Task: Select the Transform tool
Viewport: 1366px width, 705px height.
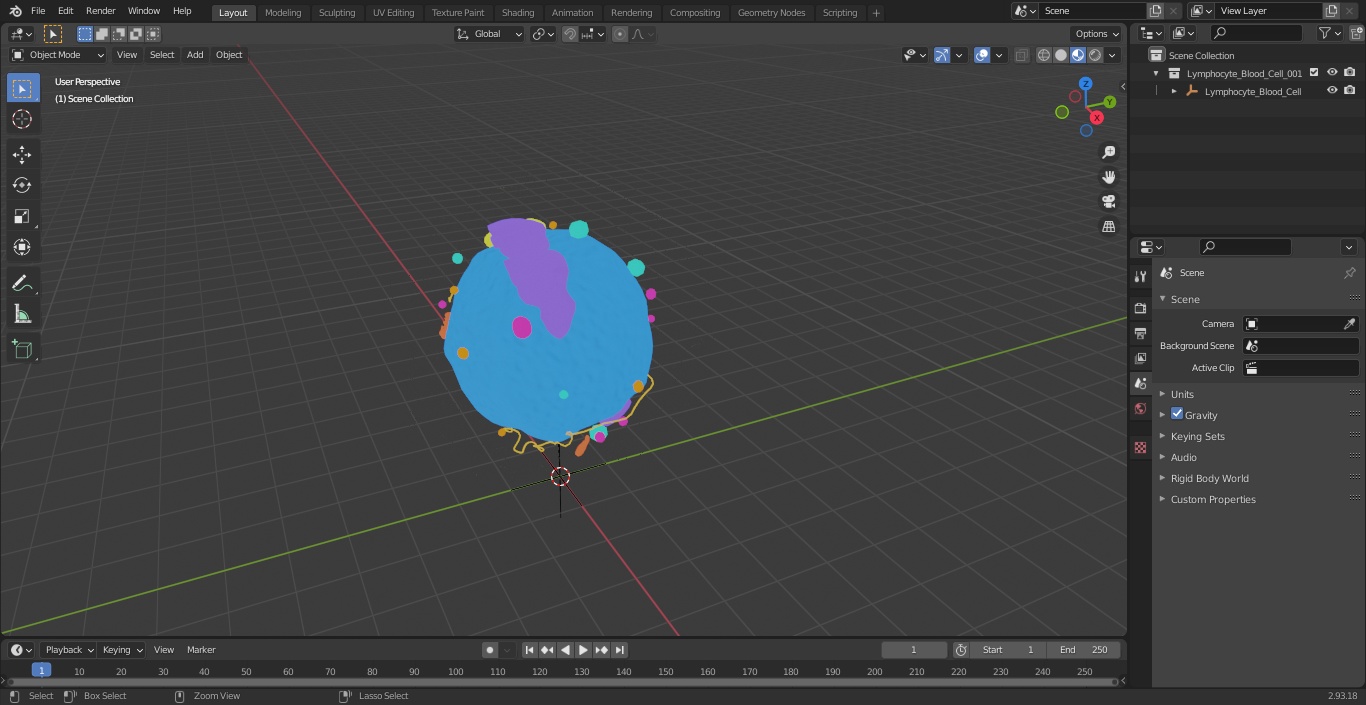Action: tap(22, 247)
